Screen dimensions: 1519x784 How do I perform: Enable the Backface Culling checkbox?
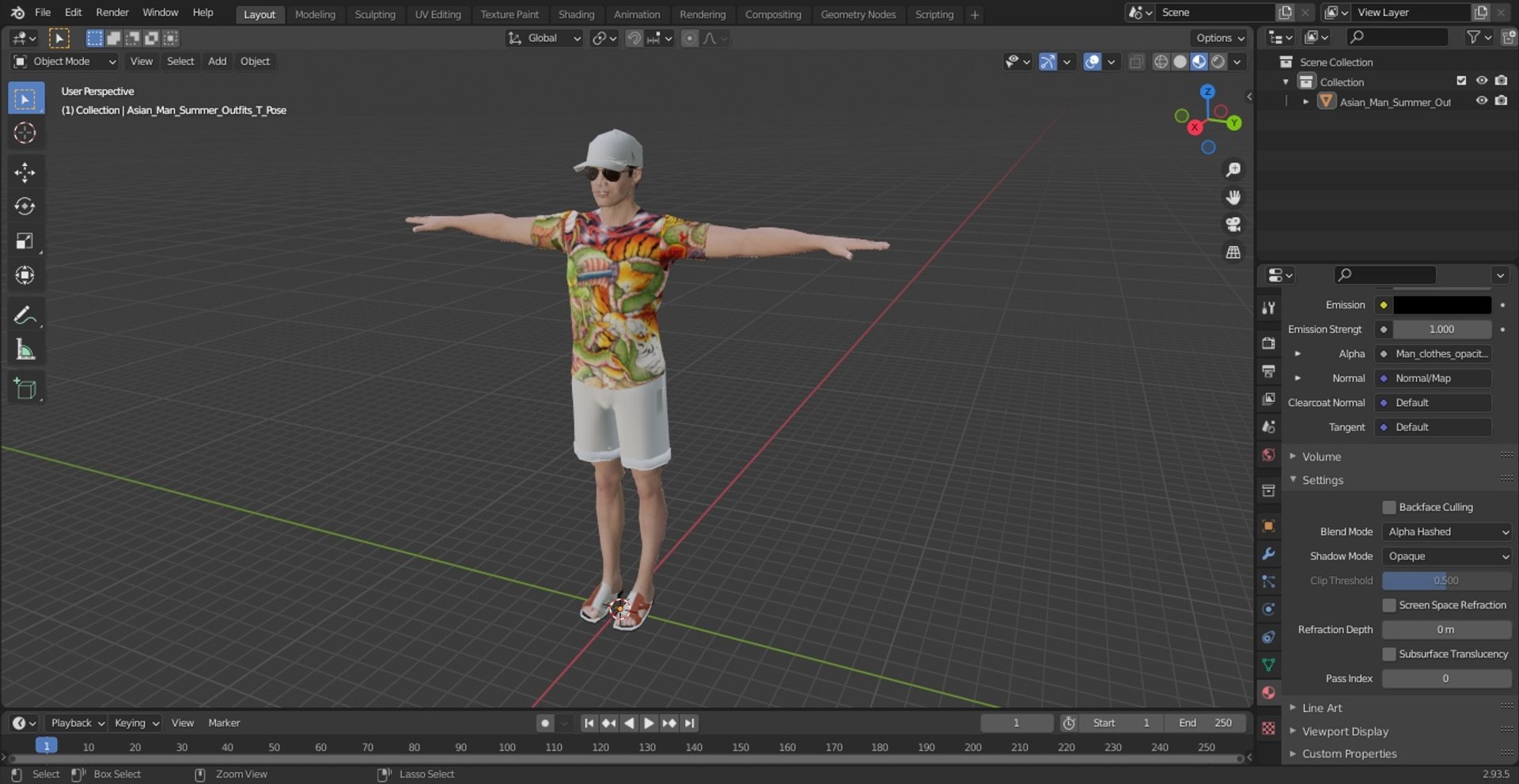pos(1388,507)
